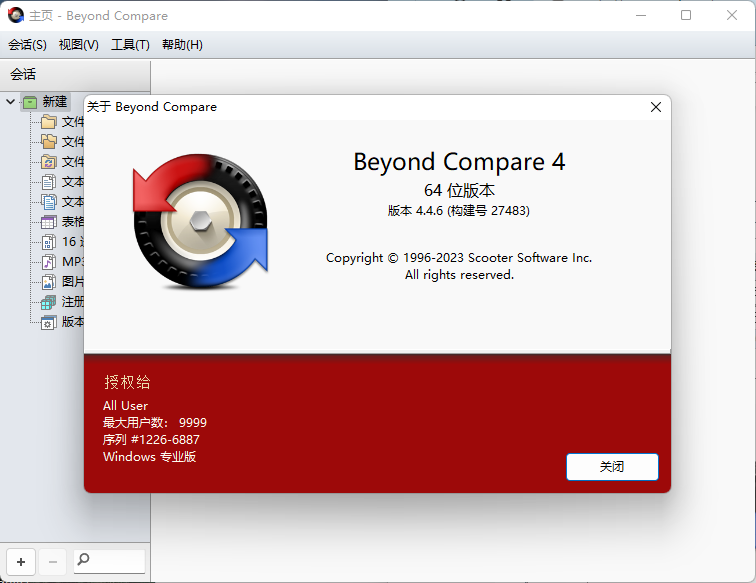
Task: Open the 工具(T) menu
Action: click(x=130, y=45)
